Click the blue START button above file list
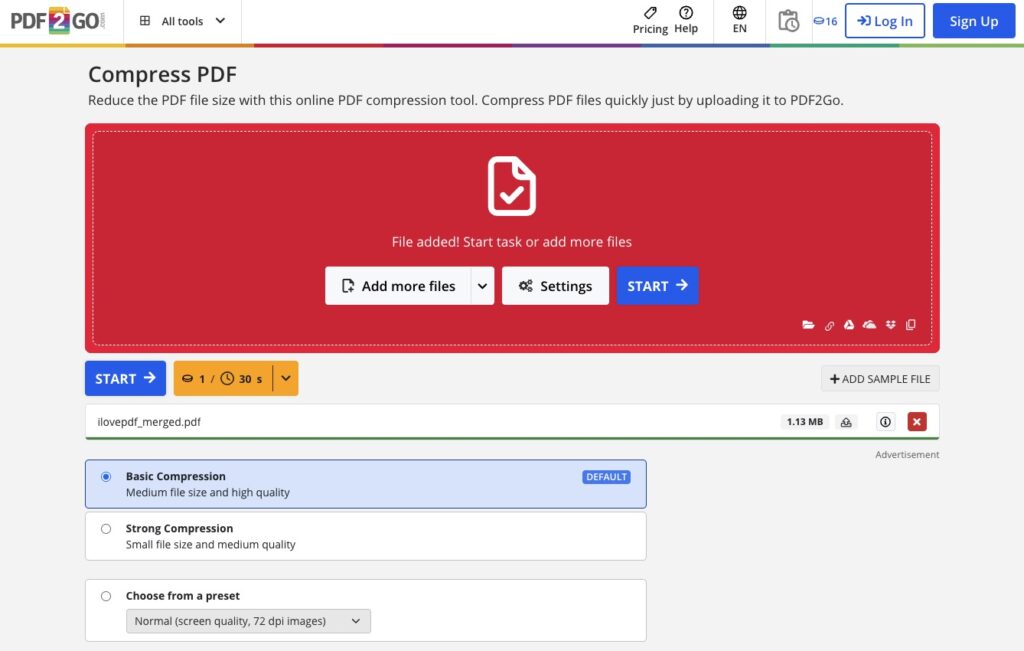The width and height of the screenshot is (1024, 651). click(125, 378)
